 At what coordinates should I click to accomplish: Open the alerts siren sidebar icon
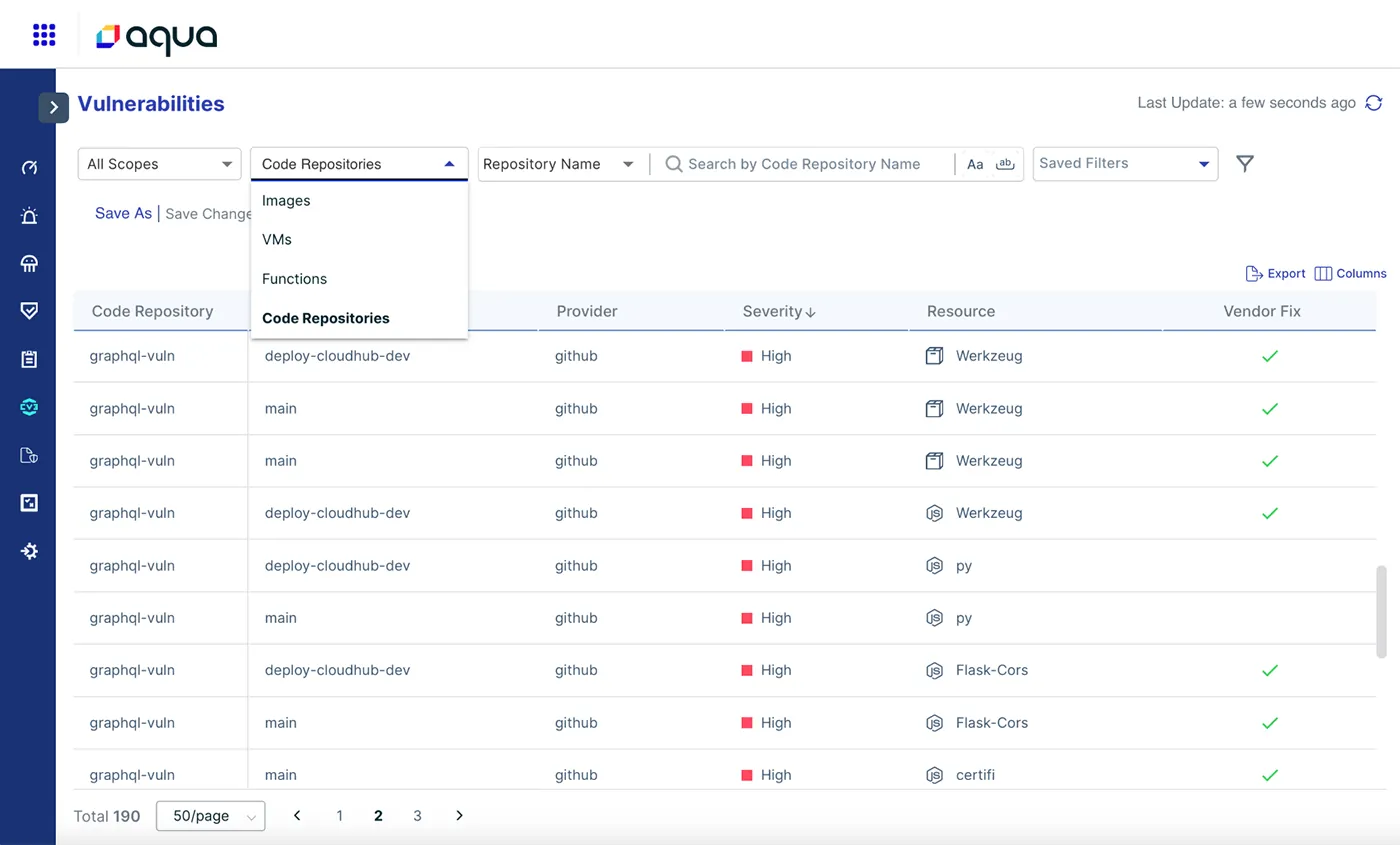pos(29,215)
